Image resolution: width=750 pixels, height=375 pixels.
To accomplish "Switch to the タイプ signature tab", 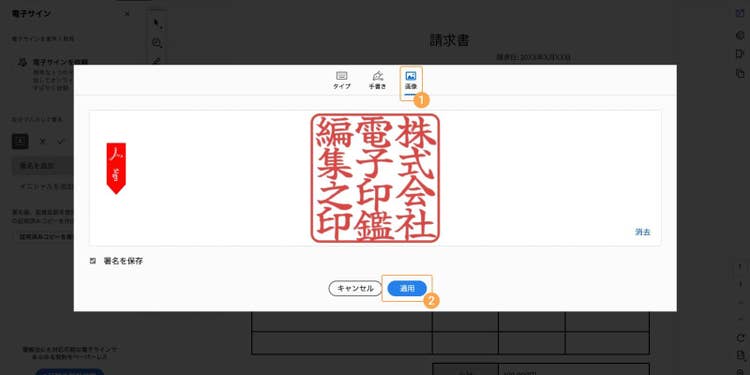I will 342,80.
